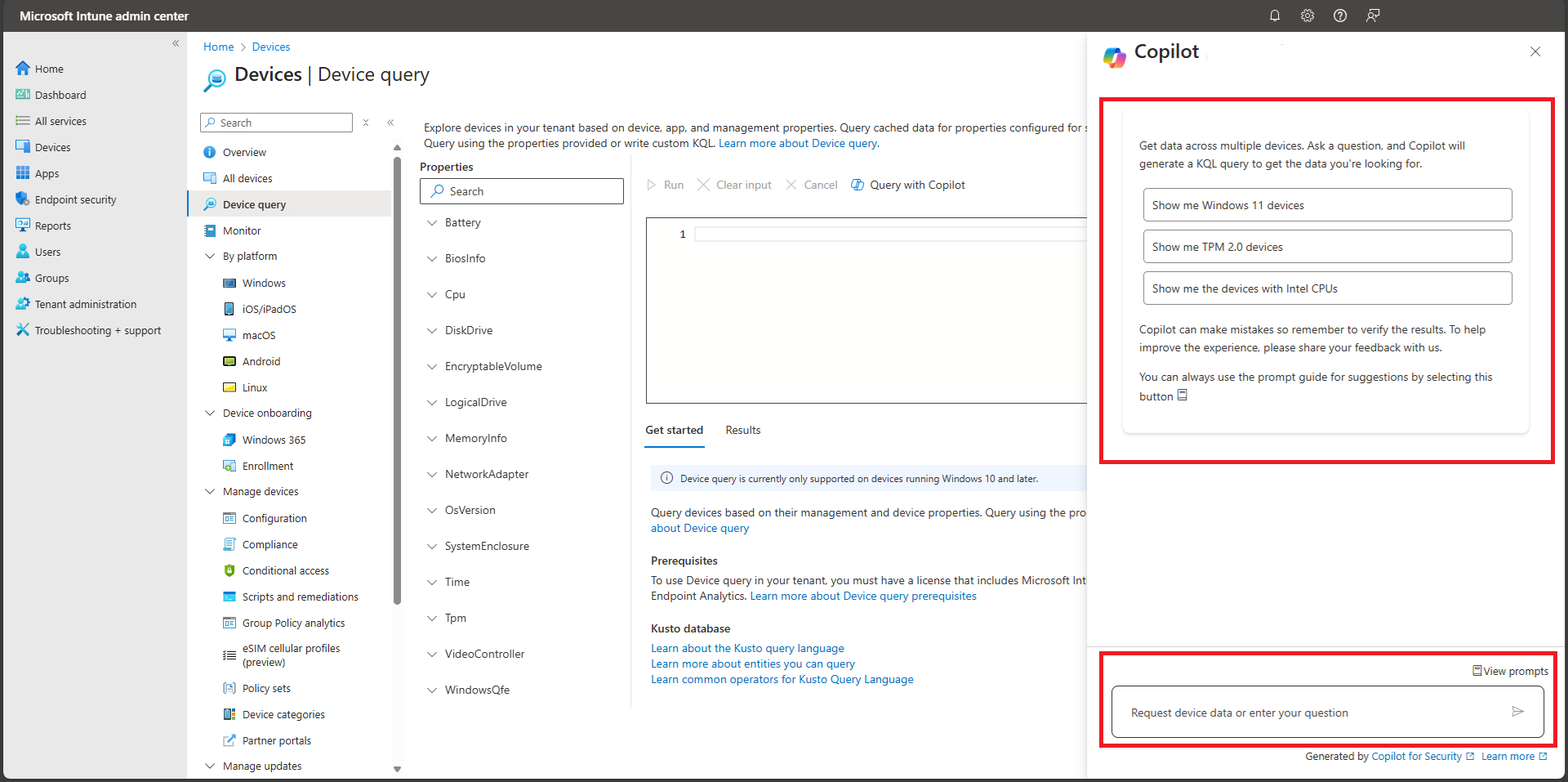Open 'Learn more about Device query prerequisites'
Image resolution: width=1568 pixels, height=782 pixels.
pyautogui.click(x=863, y=596)
